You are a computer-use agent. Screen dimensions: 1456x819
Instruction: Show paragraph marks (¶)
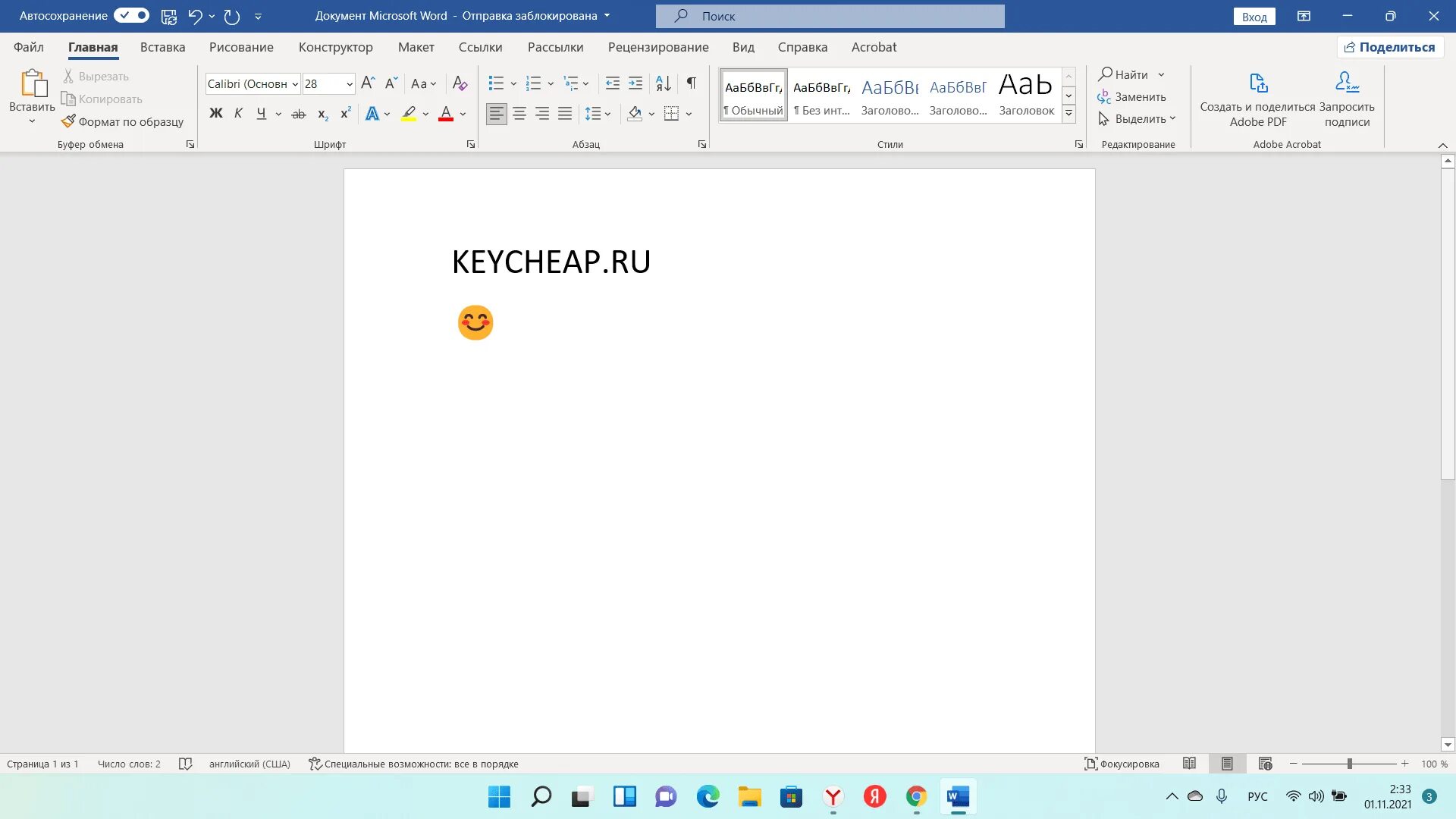click(x=691, y=83)
